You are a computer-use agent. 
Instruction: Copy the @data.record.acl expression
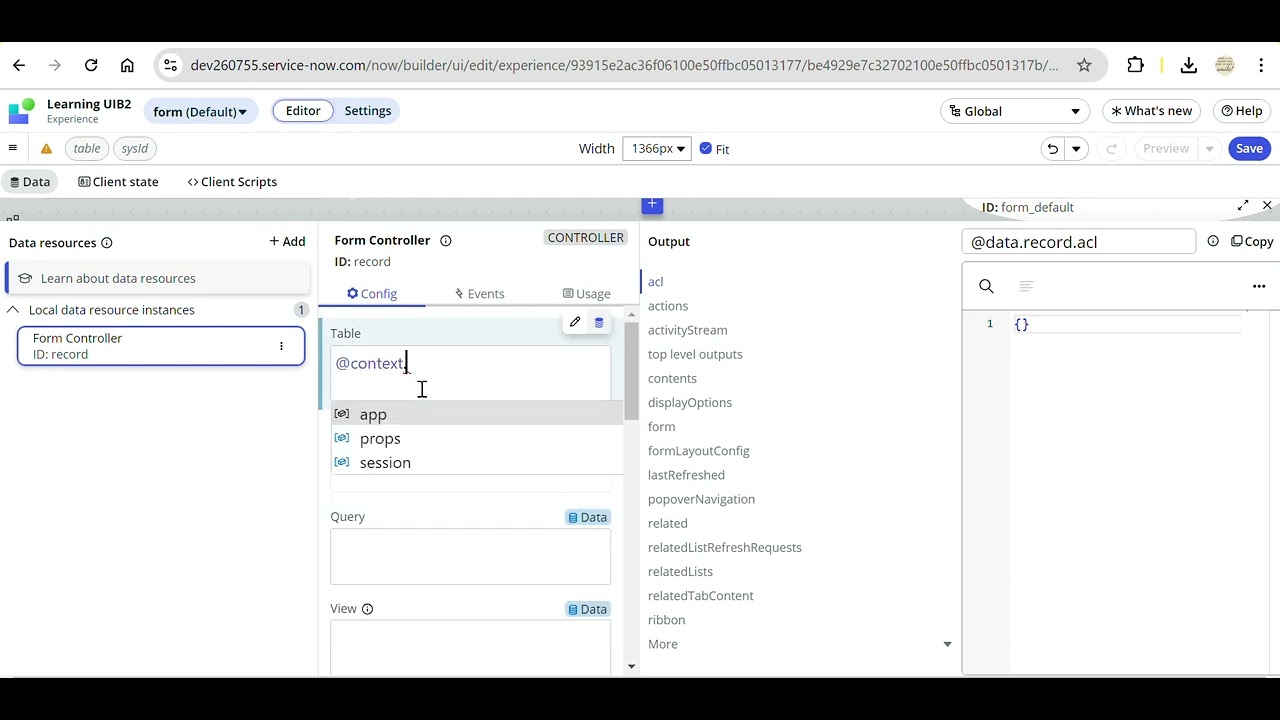(1251, 241)
